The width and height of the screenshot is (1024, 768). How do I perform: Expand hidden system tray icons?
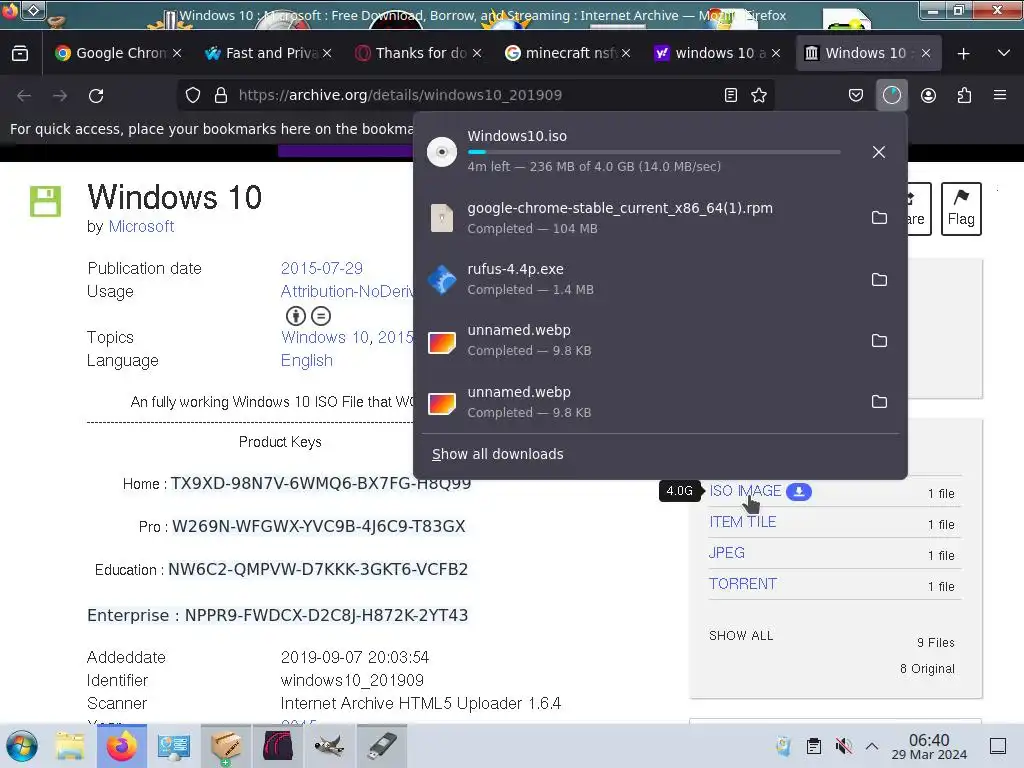[x=872, y=746]
